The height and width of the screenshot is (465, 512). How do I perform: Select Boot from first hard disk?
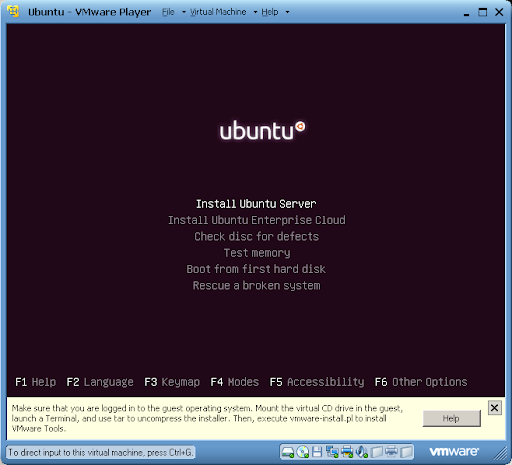[x=256, y=269]
